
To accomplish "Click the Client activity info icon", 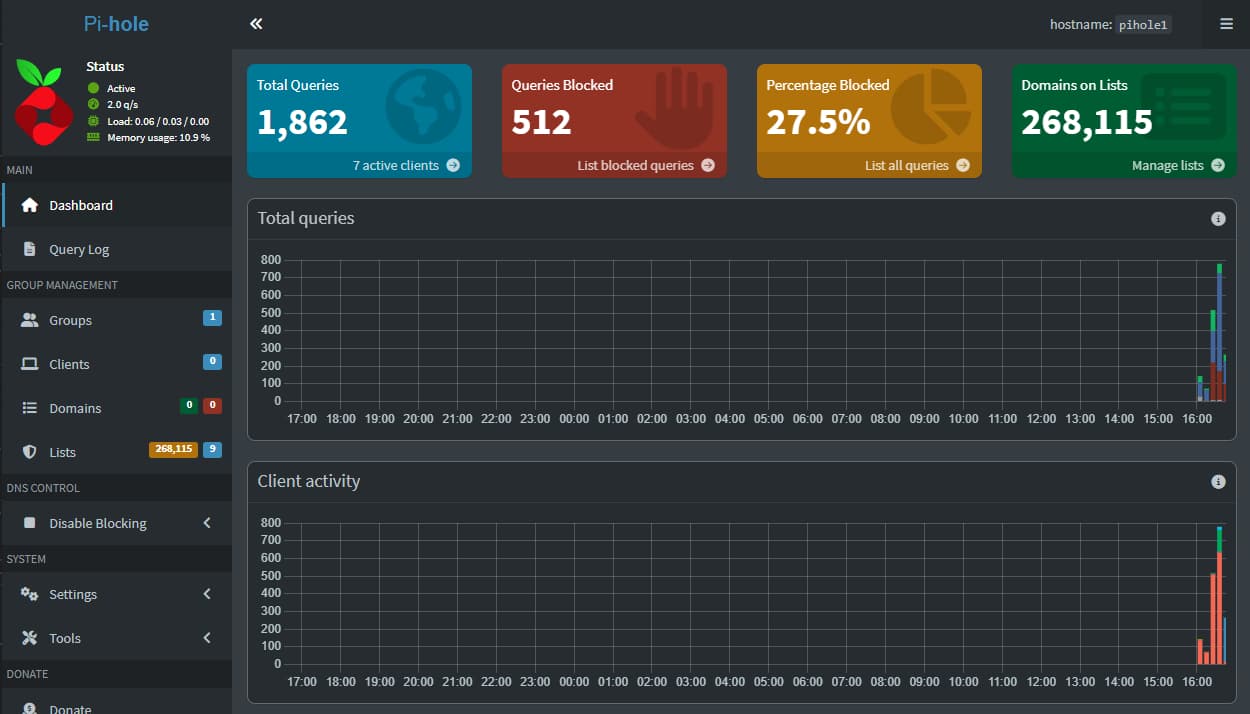I will [x=1217, y=481].
